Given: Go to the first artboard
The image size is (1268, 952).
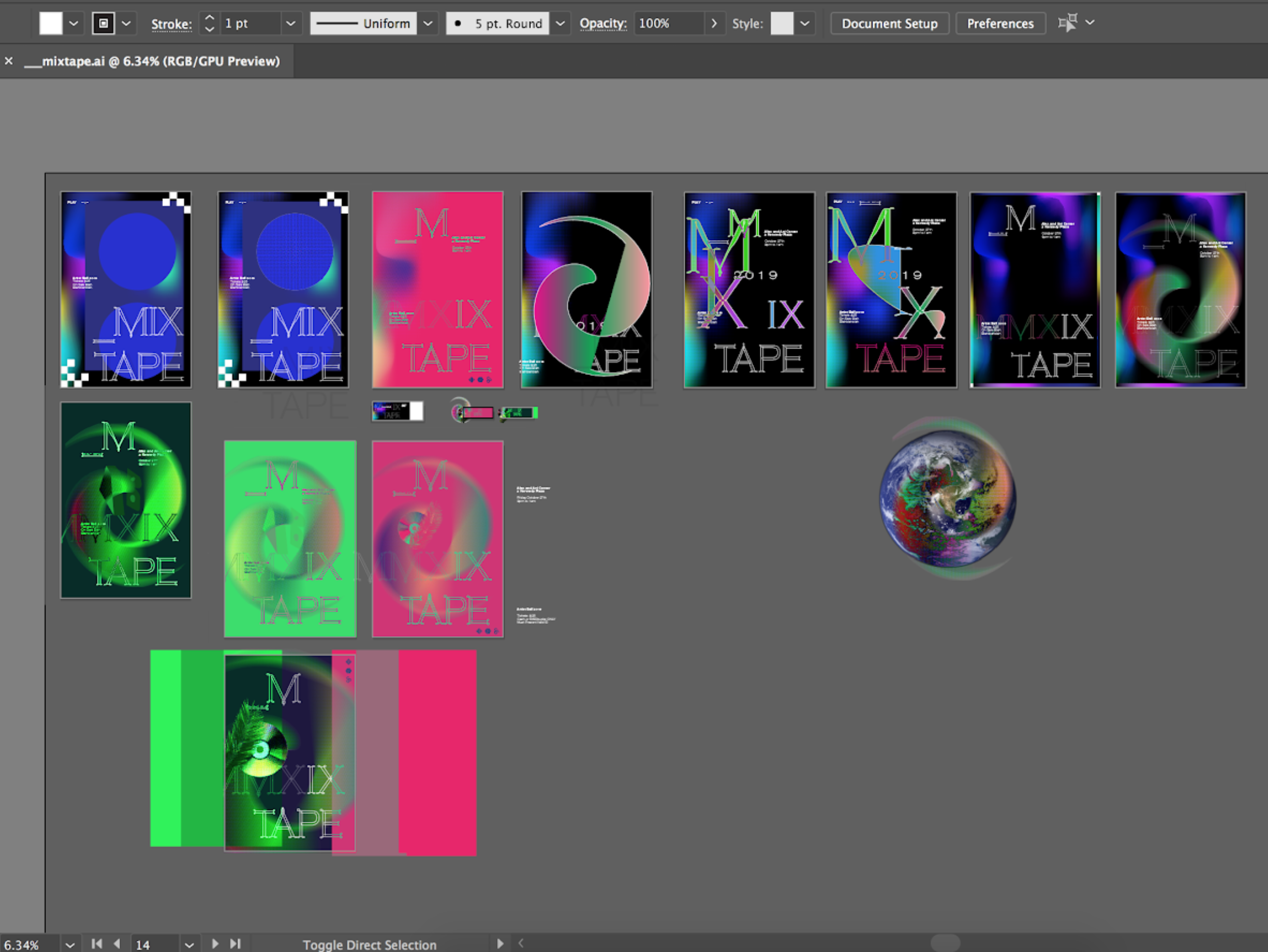Looking at the screenshot, I should pyautogui.click(x=97, y=944).
